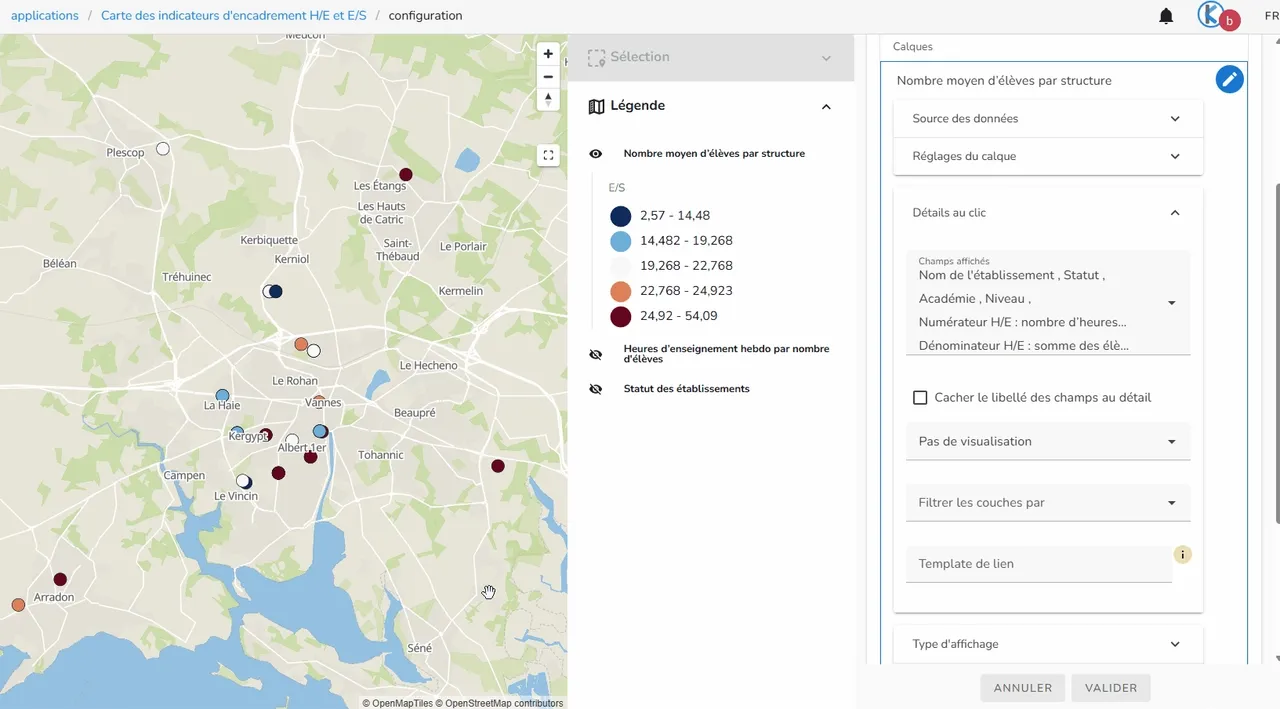The height and width of the screenshot is (709, 1280).
Task: Expand Réglages du calque section
Action: 1048,156
